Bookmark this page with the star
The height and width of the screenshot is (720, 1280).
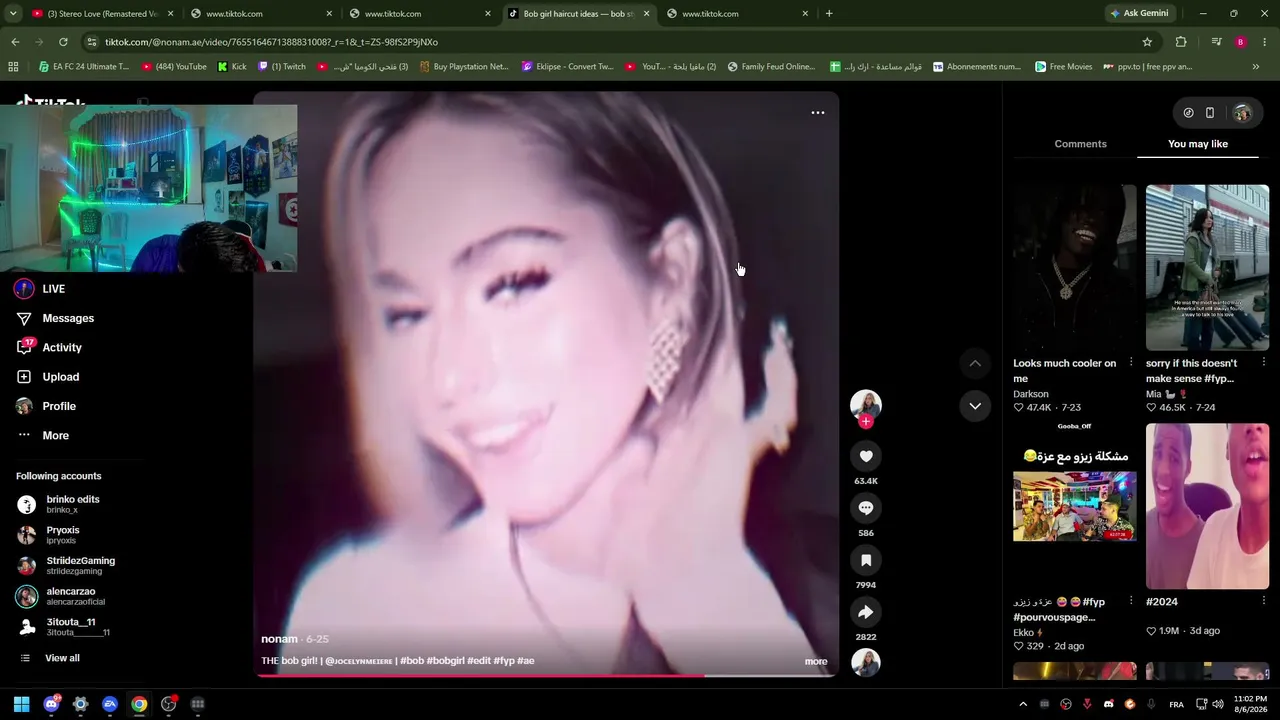click(x=1147, y=42)
